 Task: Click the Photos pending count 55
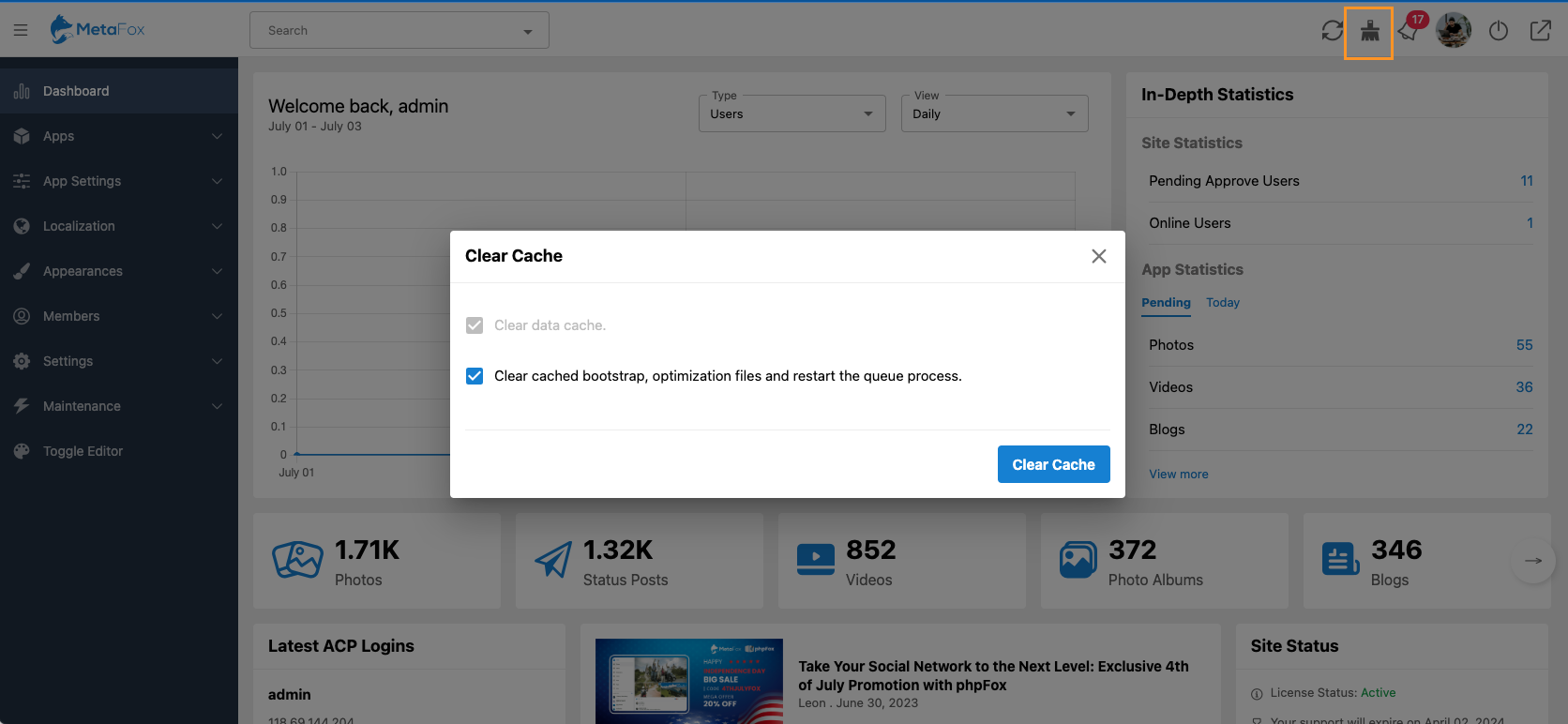(x=1525, y=345)
